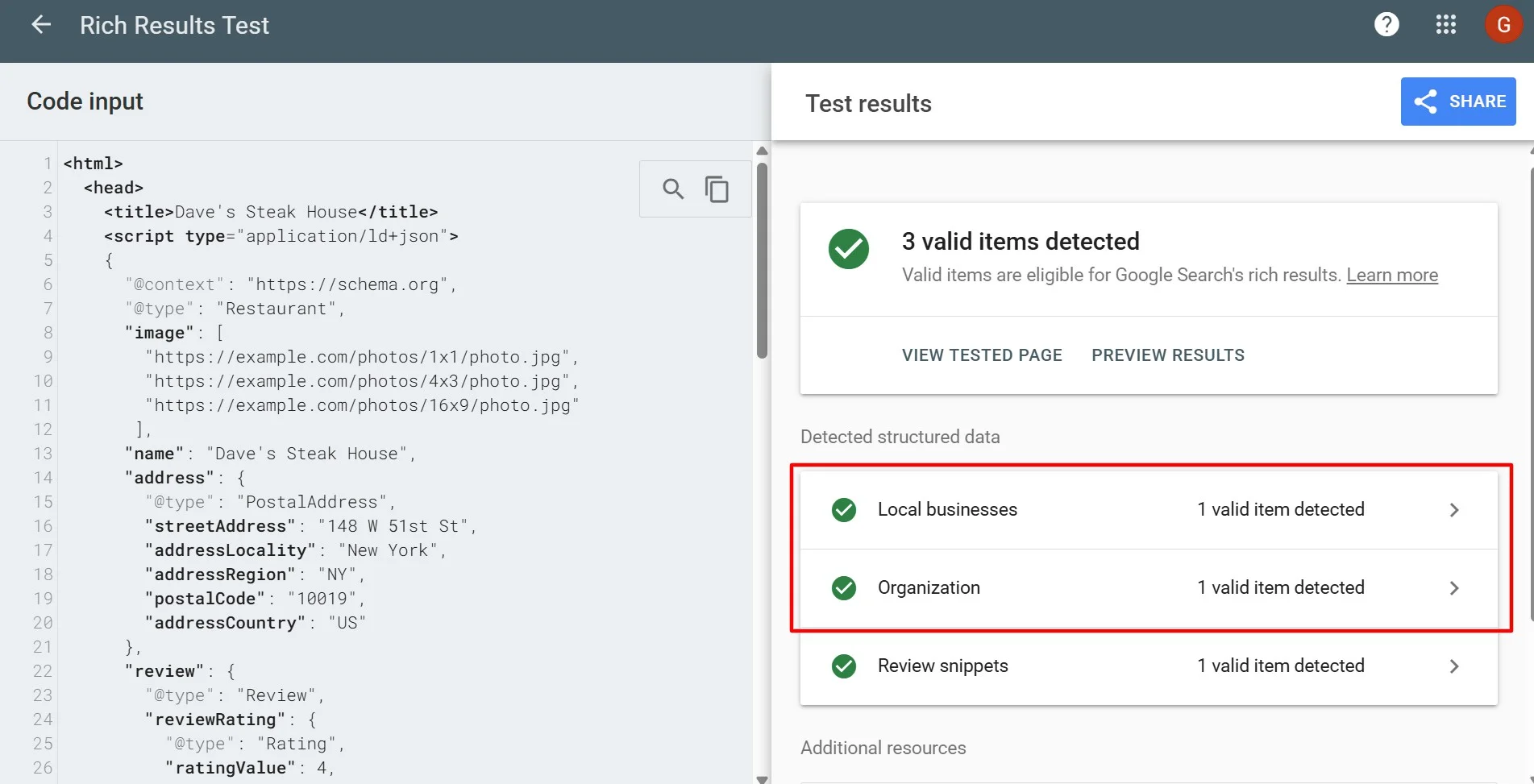The image size is (1534, 784).
Task: Open the Google apps grid
Action: (x=1446, y=25)
